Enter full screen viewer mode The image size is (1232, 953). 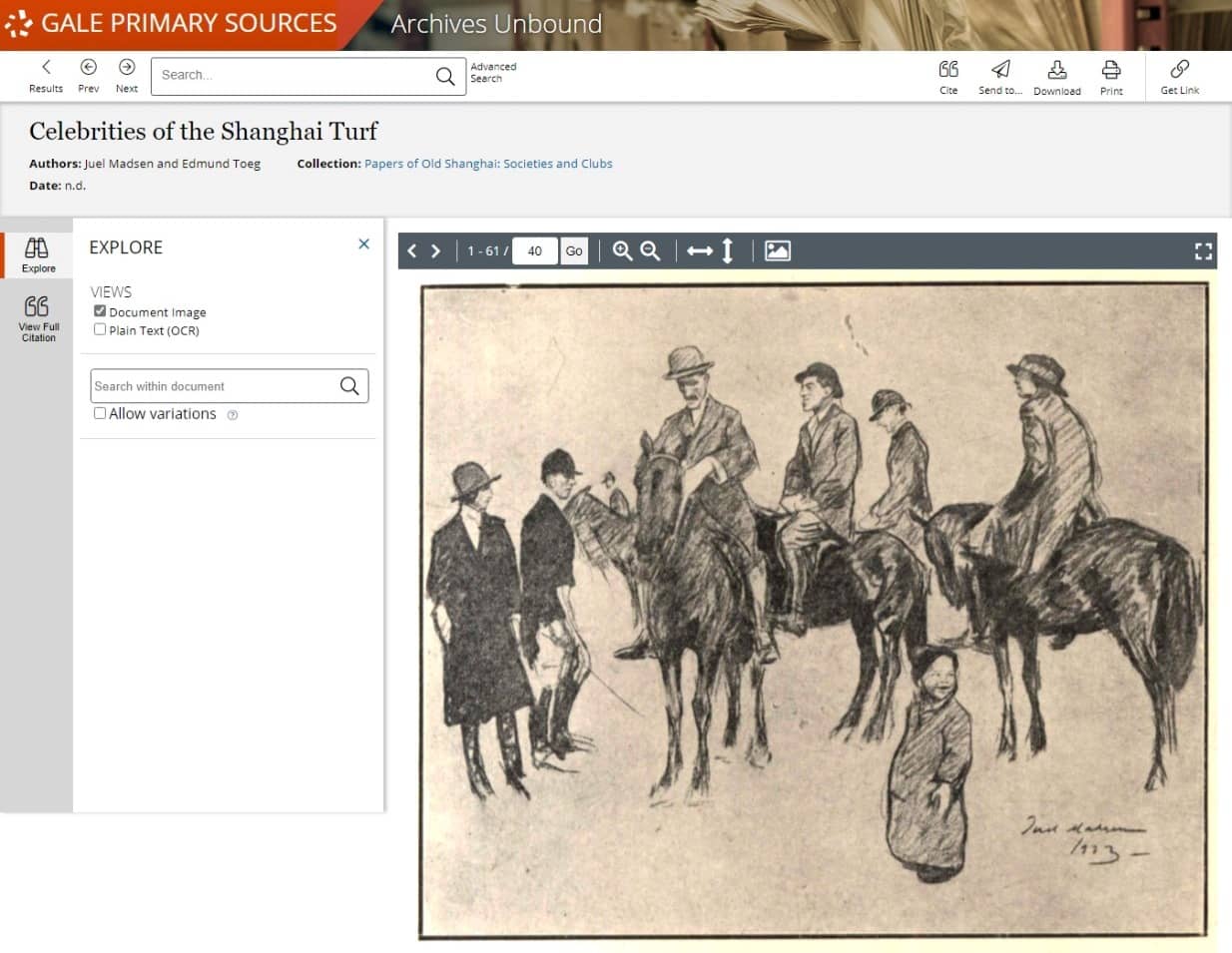point(1204,251)
